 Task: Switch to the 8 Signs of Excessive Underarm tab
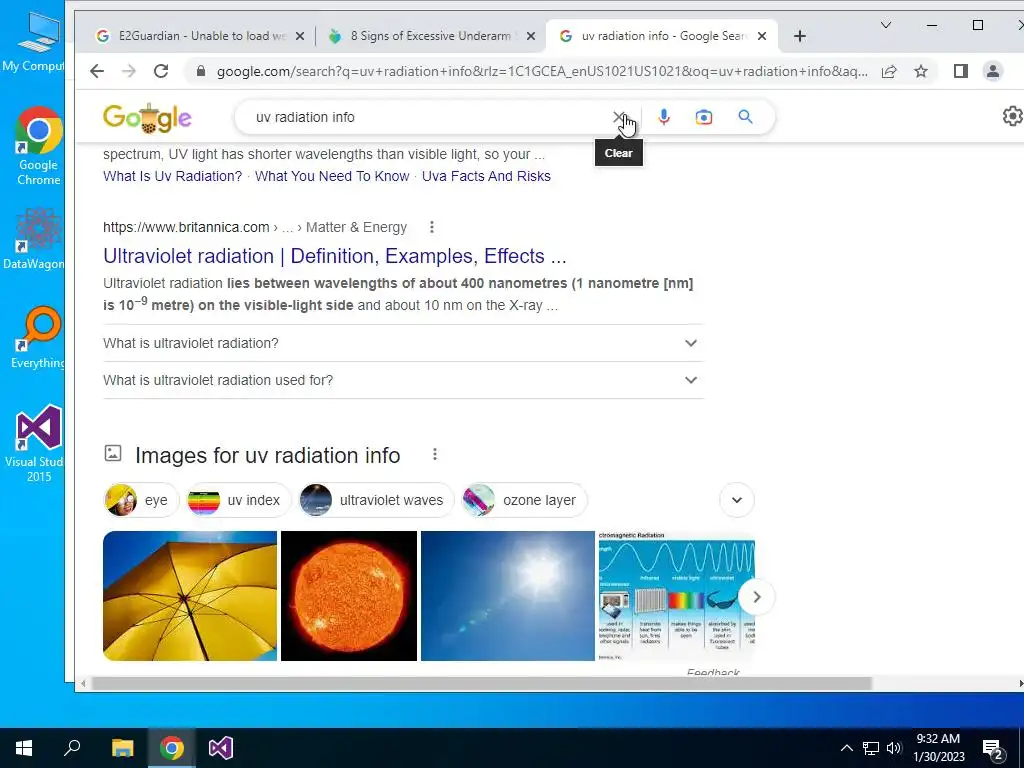[x=430, y=36]
